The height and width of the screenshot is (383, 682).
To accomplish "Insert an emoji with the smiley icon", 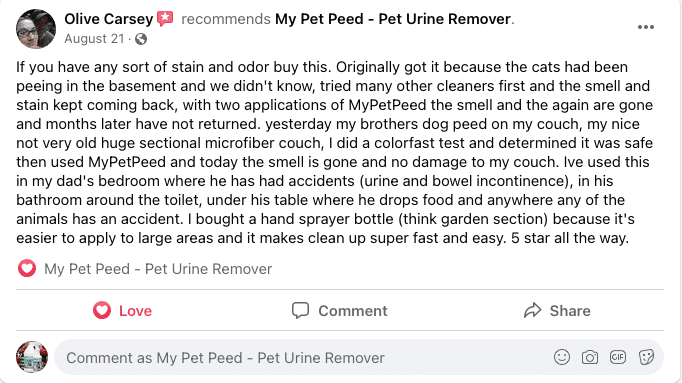I will 562,357.
